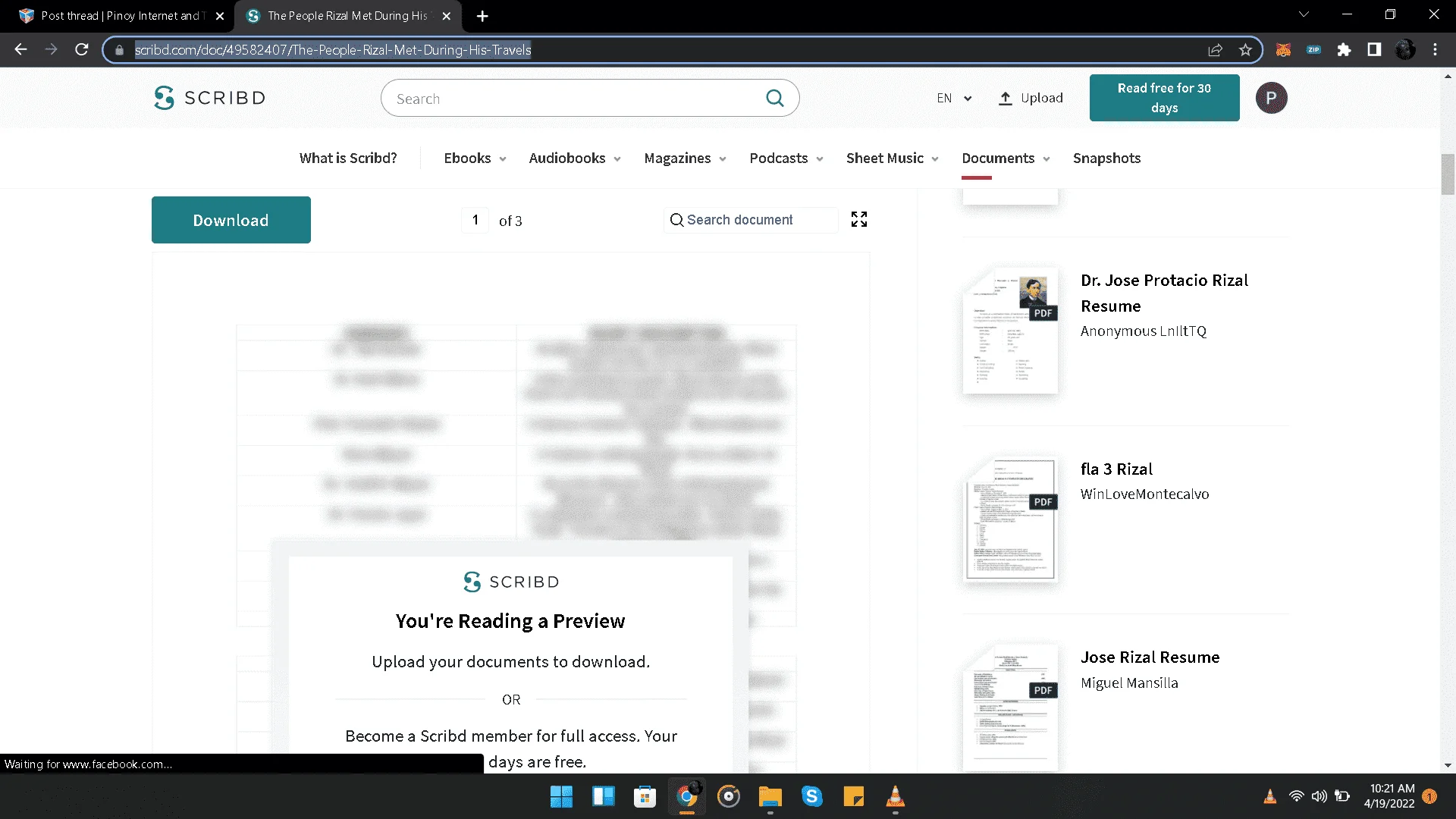Click the 'Search document' field

(751, 220)
